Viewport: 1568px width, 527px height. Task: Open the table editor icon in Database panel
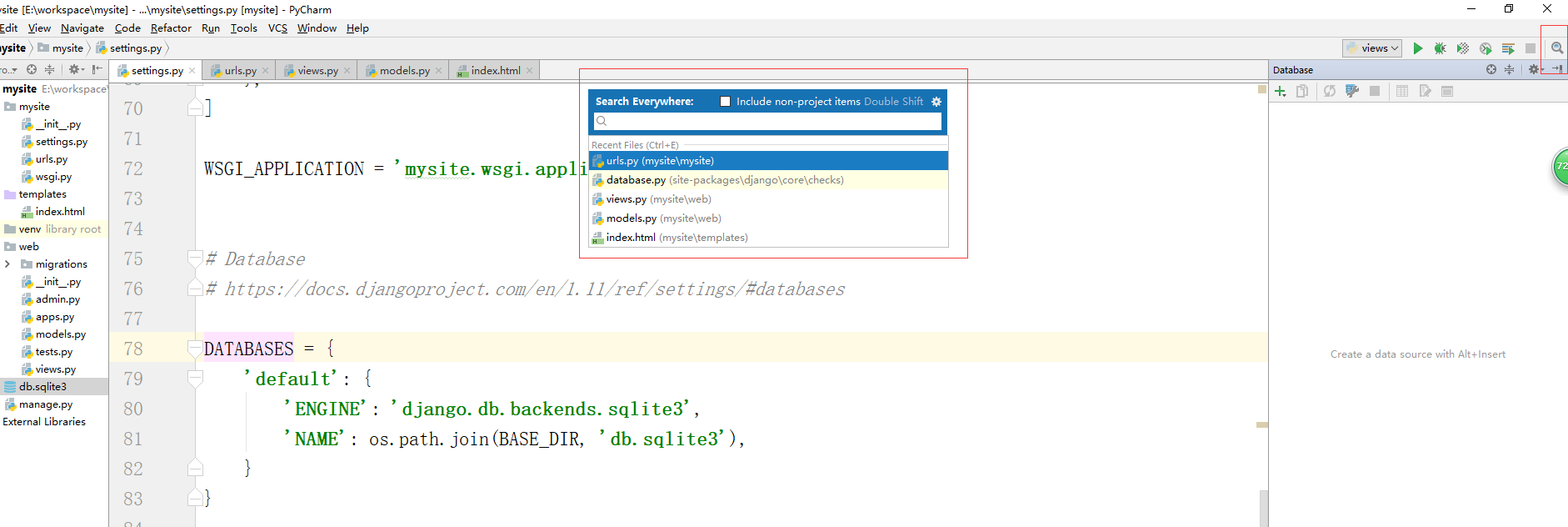pos(1402,91)
